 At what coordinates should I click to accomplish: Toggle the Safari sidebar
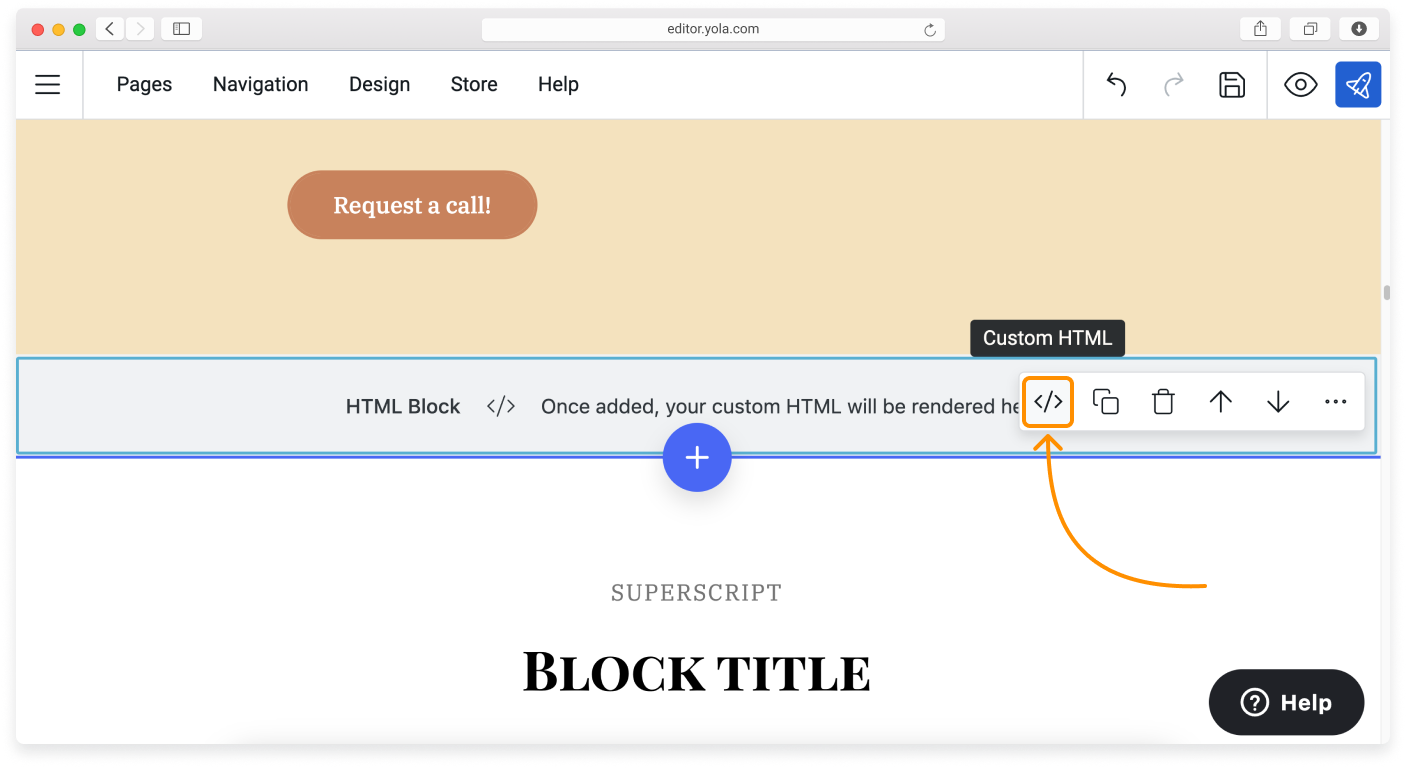point(181,29)
